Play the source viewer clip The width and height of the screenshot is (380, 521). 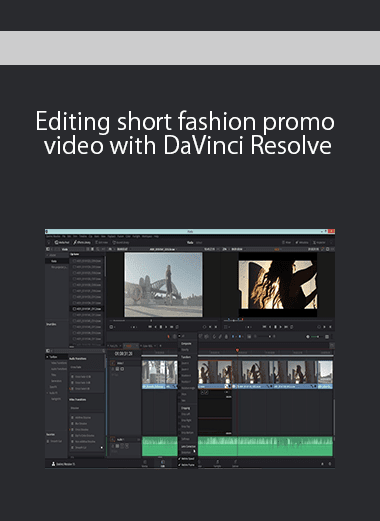coord(166,327)
